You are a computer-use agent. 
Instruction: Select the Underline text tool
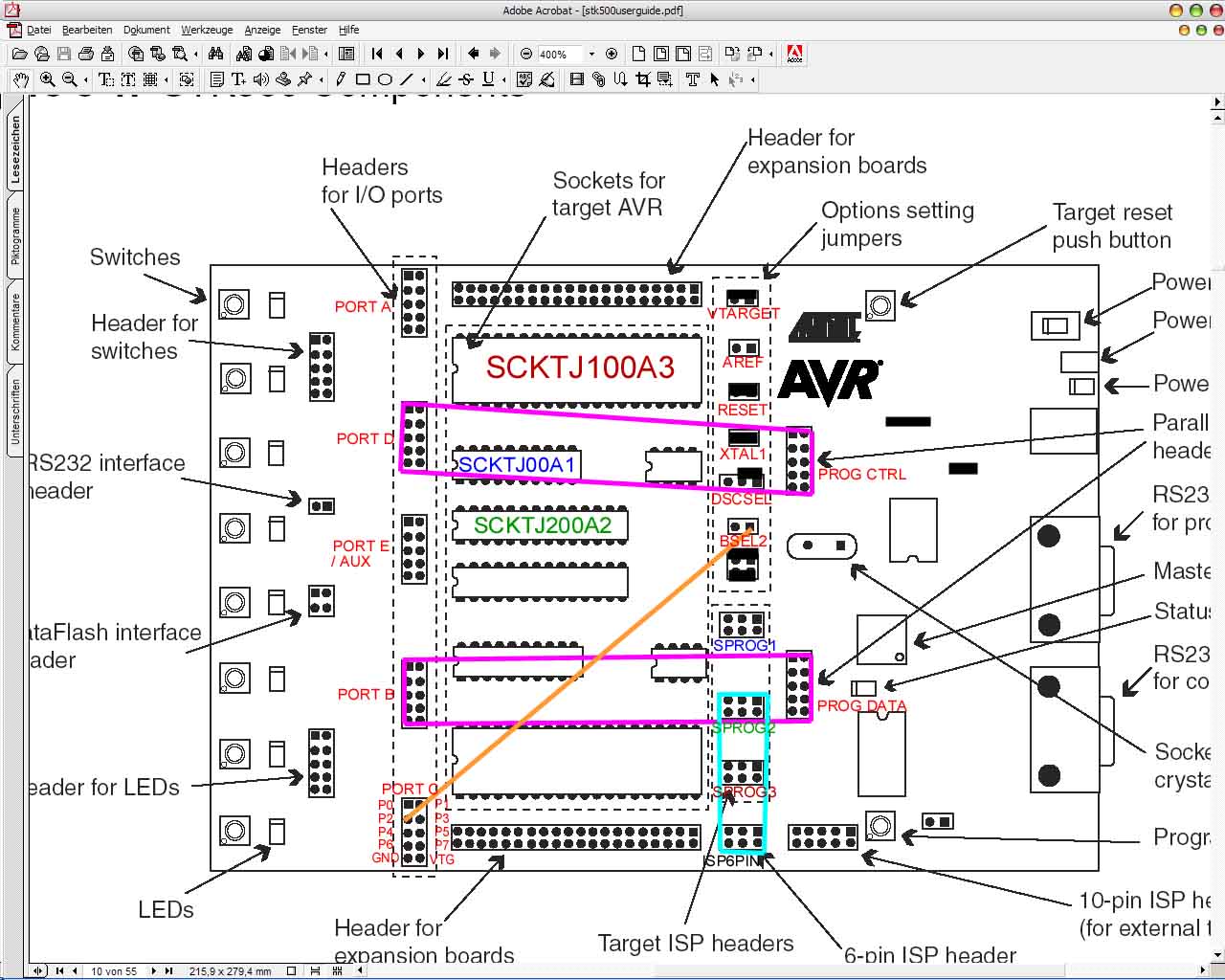tap(488, 79)
